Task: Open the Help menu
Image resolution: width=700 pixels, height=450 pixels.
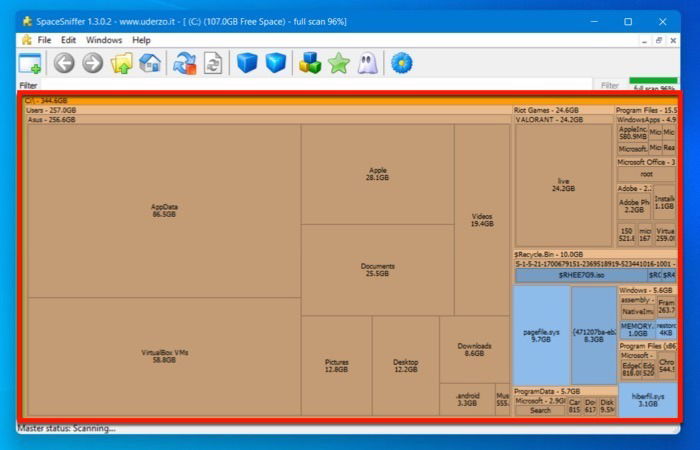Action: pos(141,40)
